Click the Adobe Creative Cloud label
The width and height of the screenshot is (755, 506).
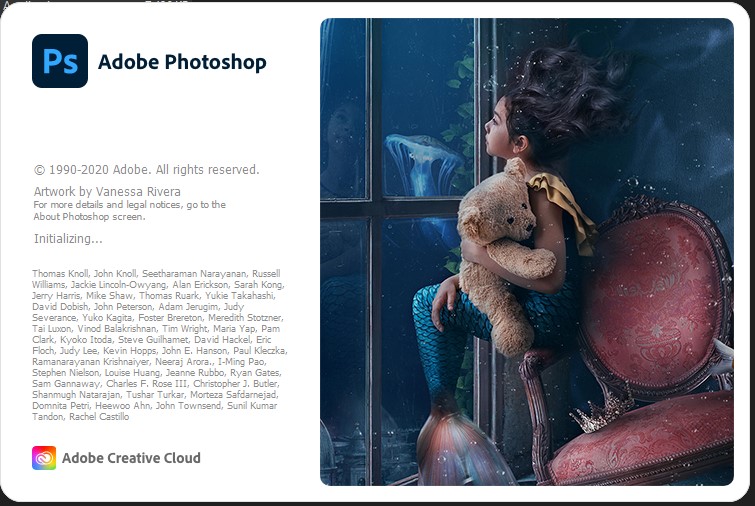point(131,458)
